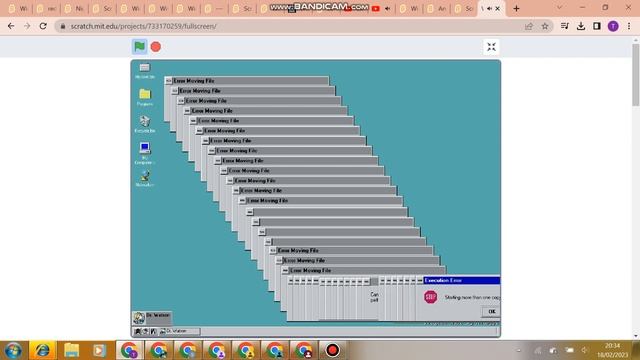Click the Dr. Watson taskbar button
640x360 pixels.
pos(180,331)
